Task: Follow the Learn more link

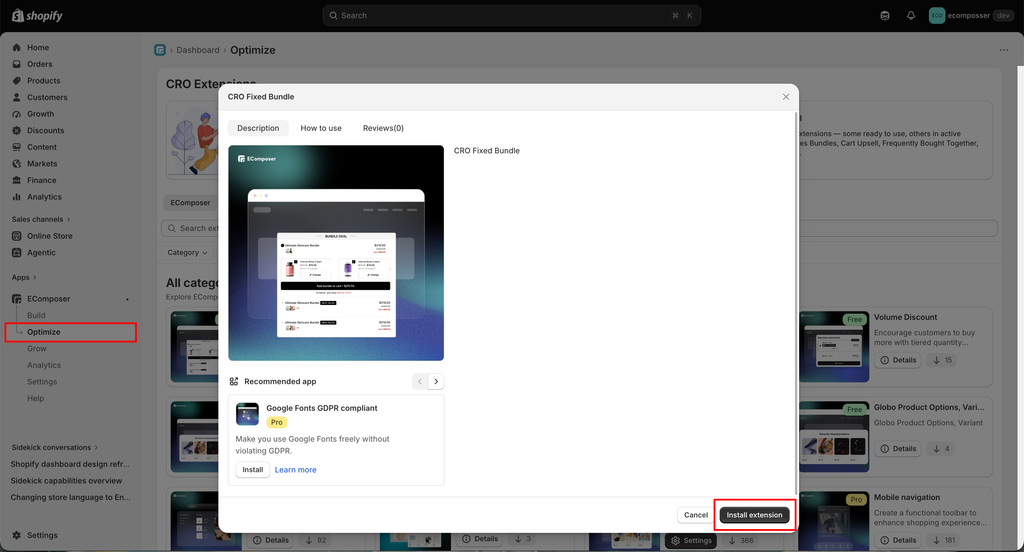Action: click(x=295, y=470)
